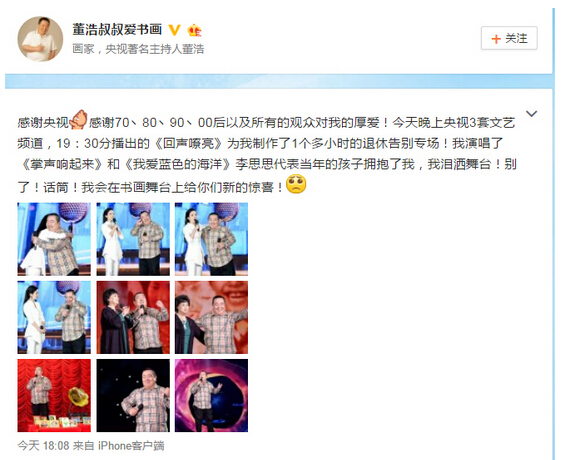Open the purple circular stage photo
The image size is (563, 460).
[211, 395]
